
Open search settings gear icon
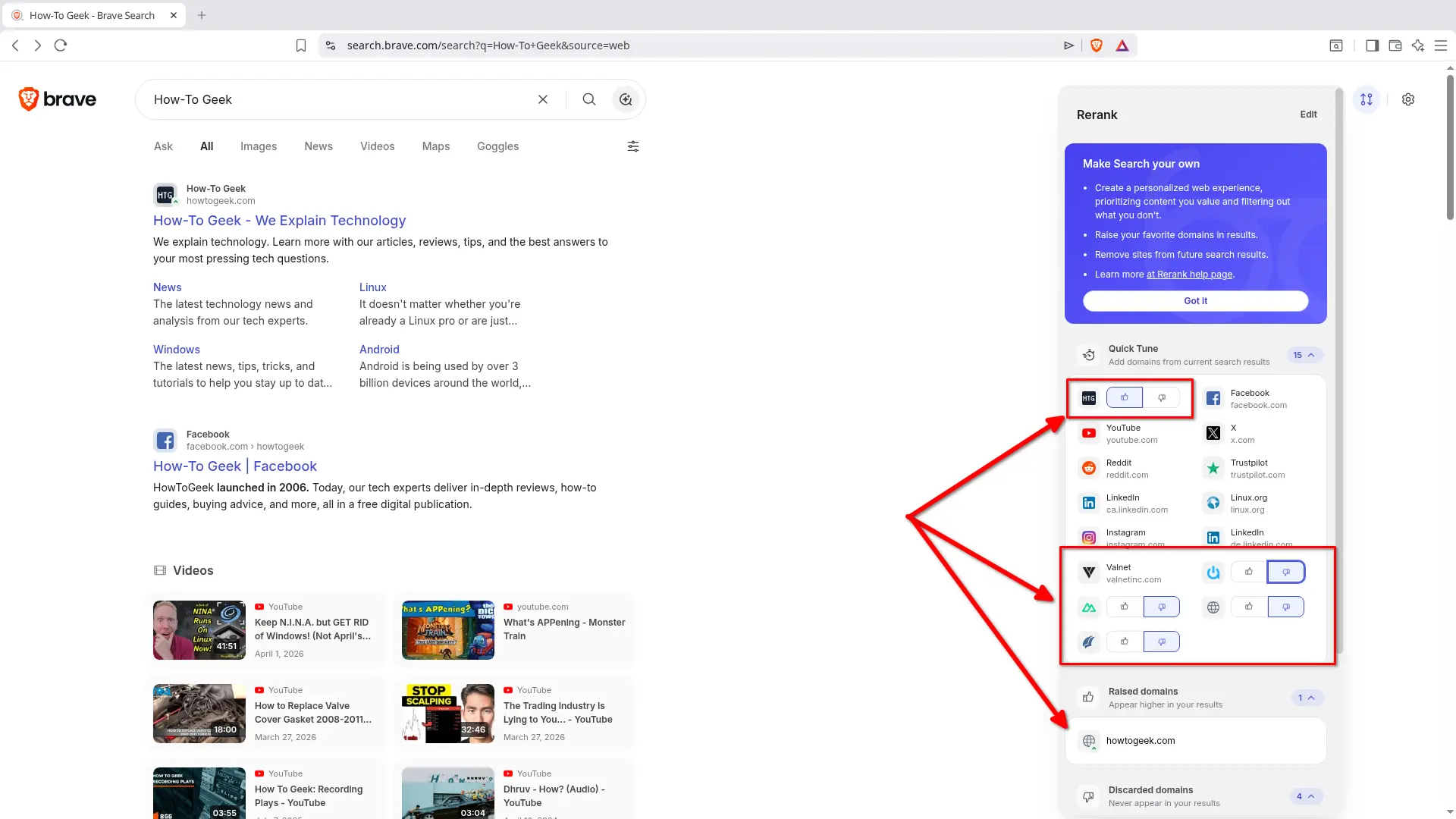[x=1408, y=99]
